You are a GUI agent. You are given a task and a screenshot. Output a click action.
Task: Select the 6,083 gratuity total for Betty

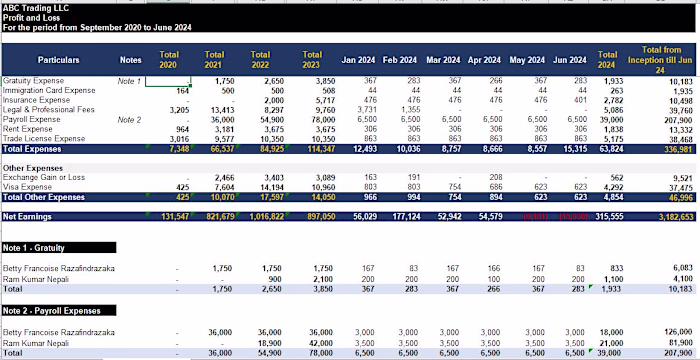[683, 268]
